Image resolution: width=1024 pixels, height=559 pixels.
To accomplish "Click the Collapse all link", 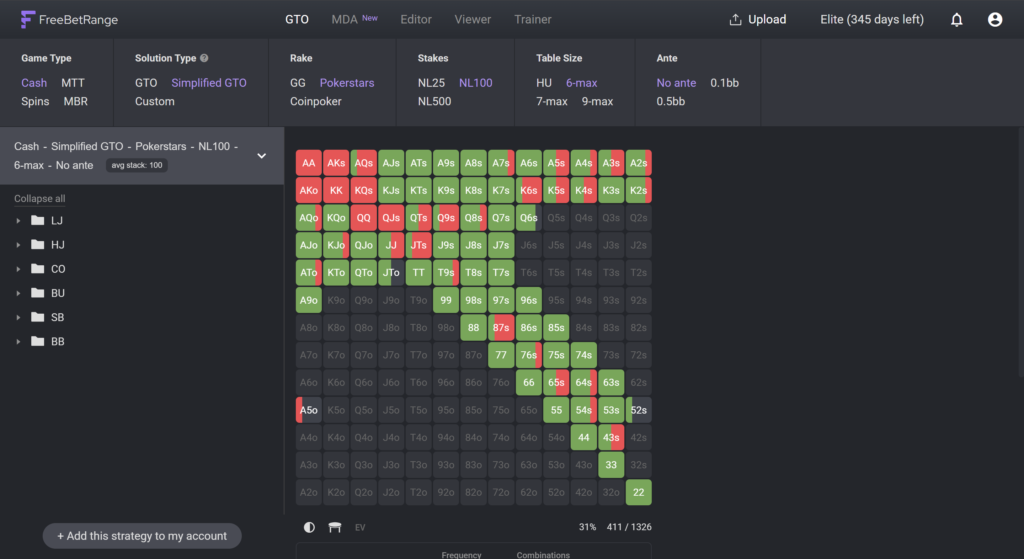I will [40, 199].
